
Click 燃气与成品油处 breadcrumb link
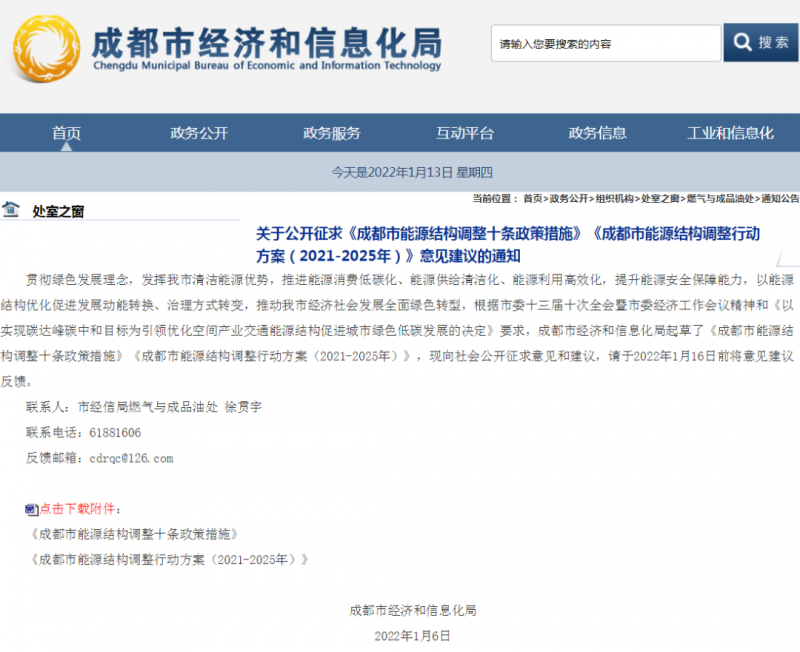pos(722,198)
